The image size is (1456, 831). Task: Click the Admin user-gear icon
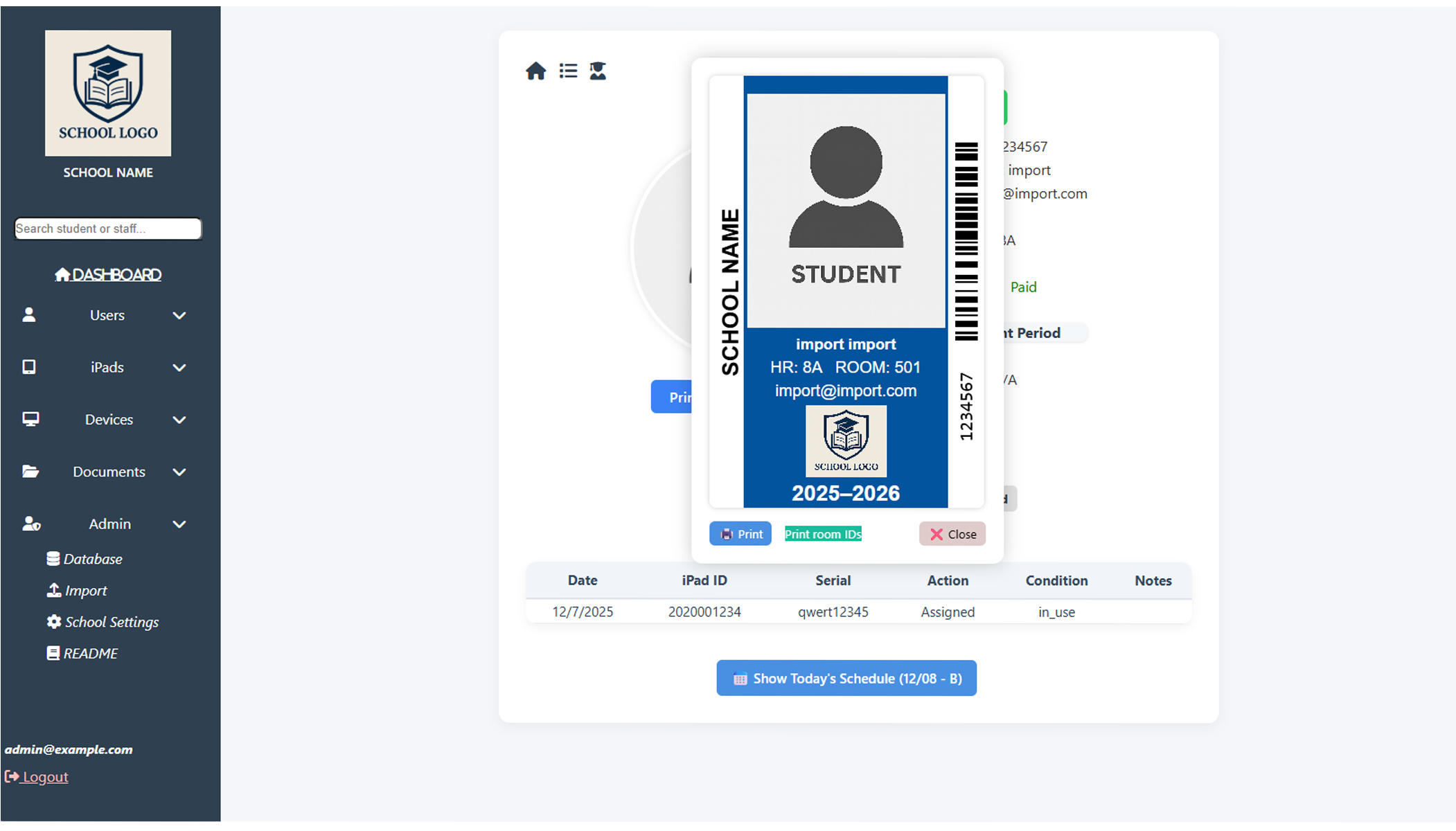30,524
